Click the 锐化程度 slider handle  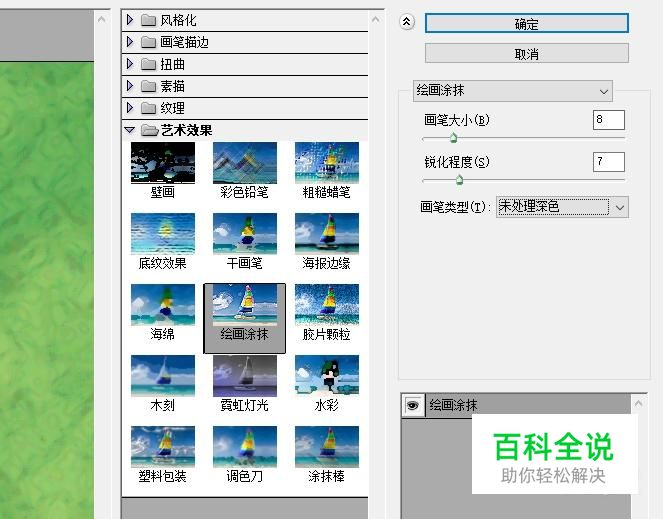(x=460, y=180)
